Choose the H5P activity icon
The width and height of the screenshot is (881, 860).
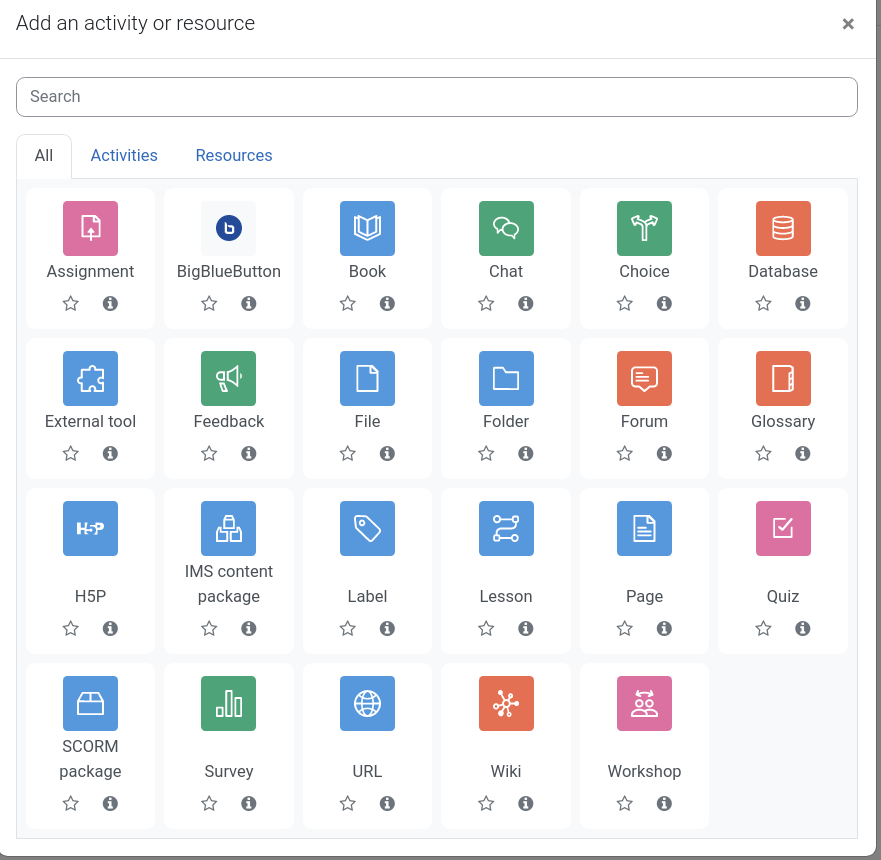(90, 528)
